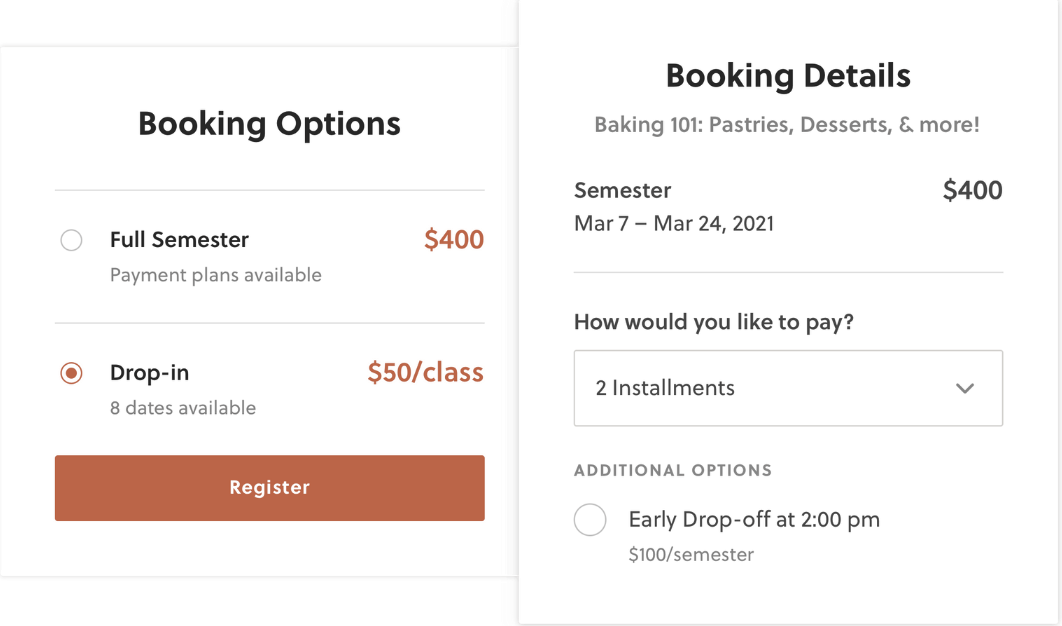Image resolution: width=1062 pixels, height=626 pixels.
Task: Select the Full Semester radio button
Action: [x=71, y=241]
